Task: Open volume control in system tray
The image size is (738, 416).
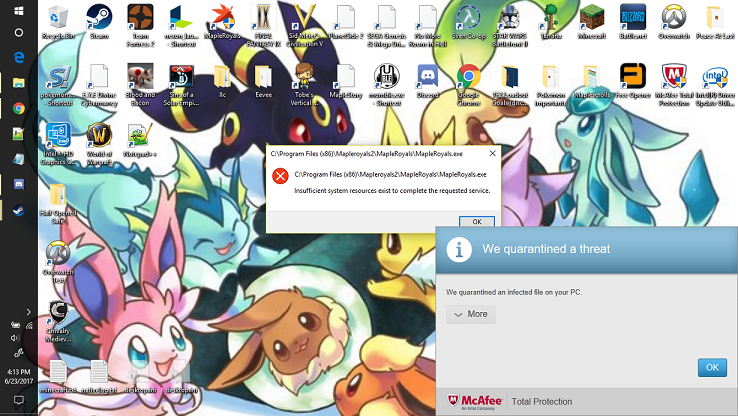Action: 15,338
